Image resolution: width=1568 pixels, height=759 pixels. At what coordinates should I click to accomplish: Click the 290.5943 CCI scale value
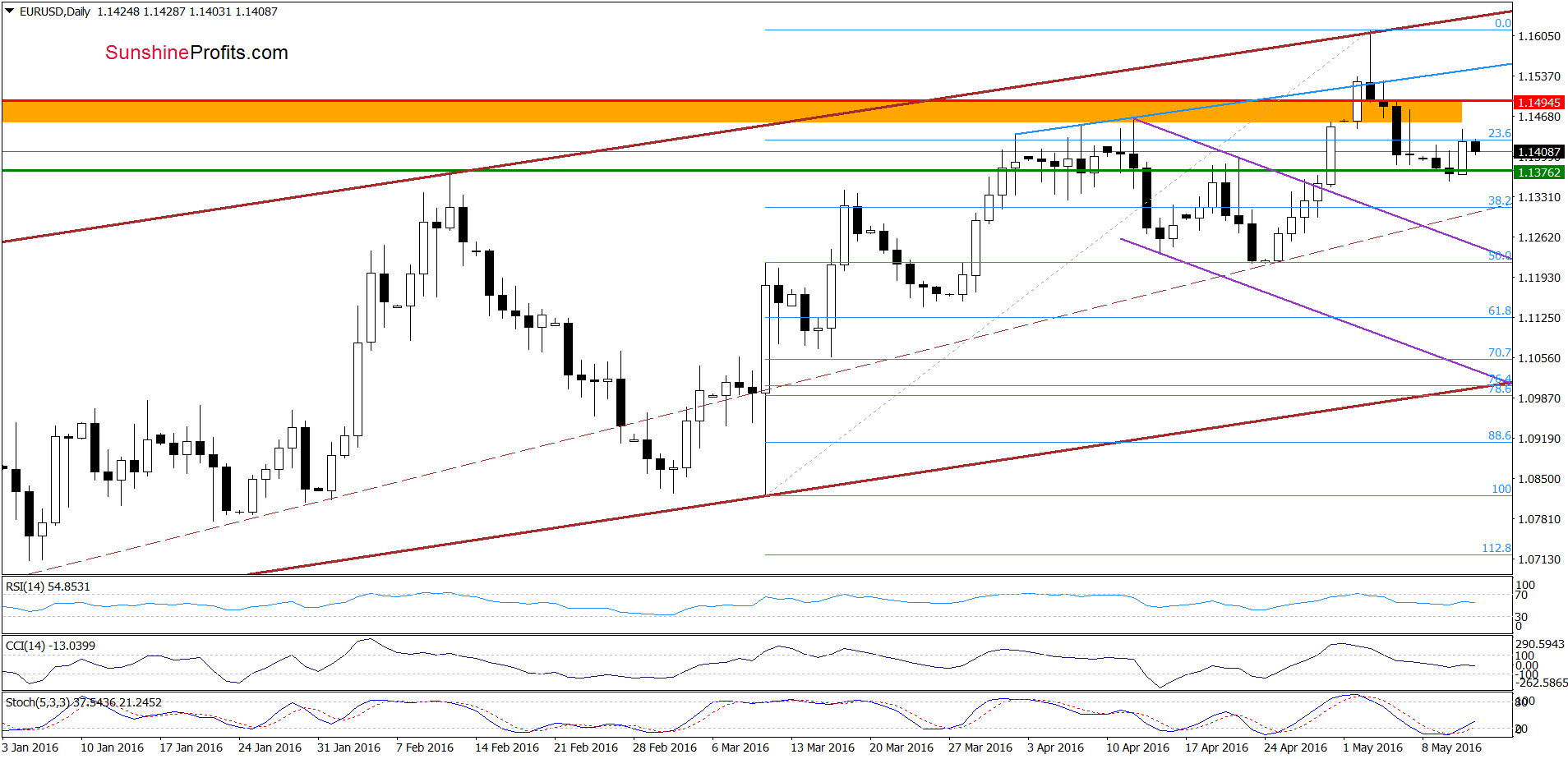(x=1540, y=644)
